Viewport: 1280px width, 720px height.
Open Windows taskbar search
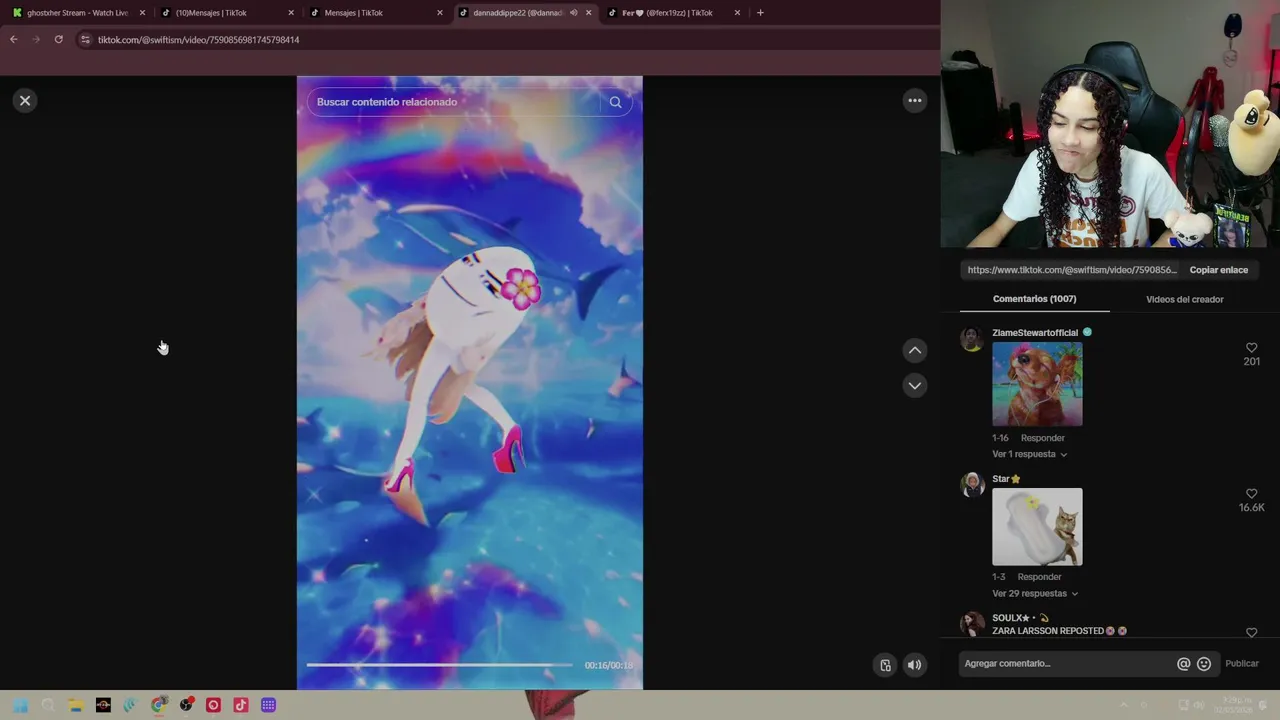click(x=47, y=705)
